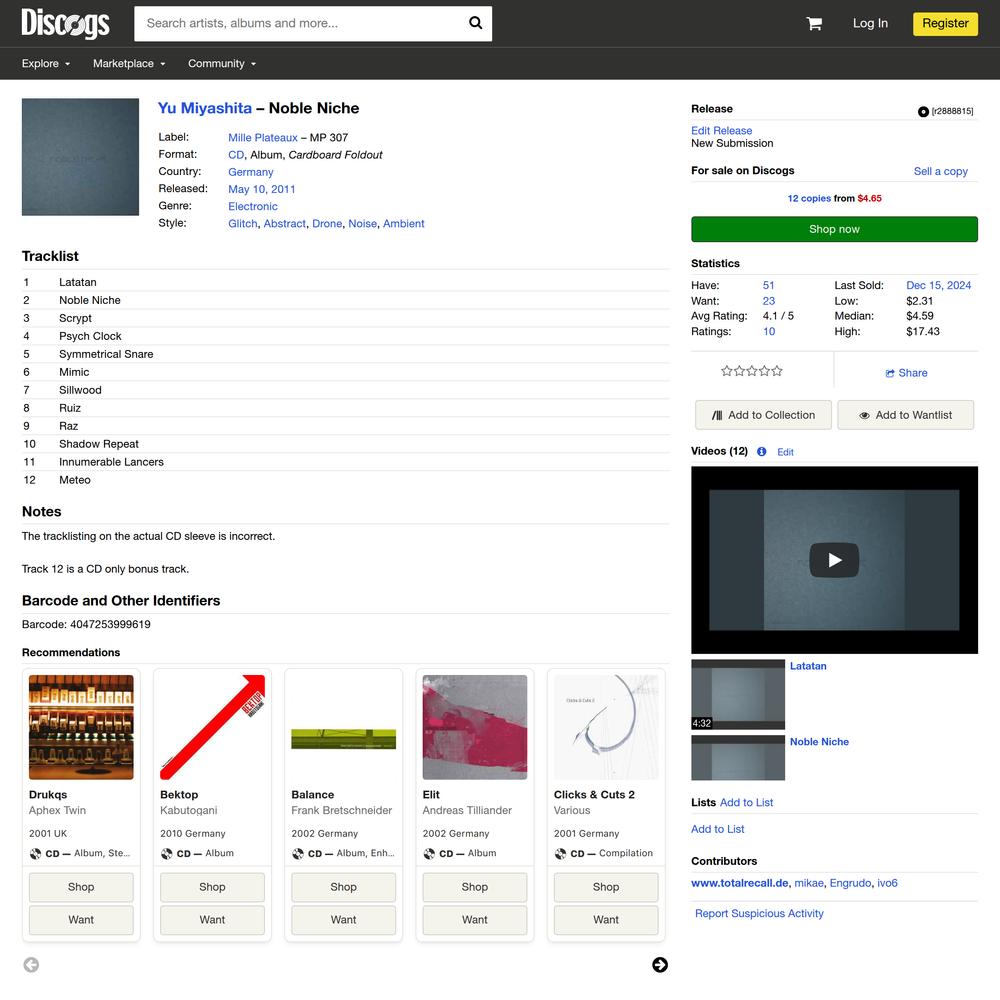Open contributor ivo6's profile

click(887, 883)
